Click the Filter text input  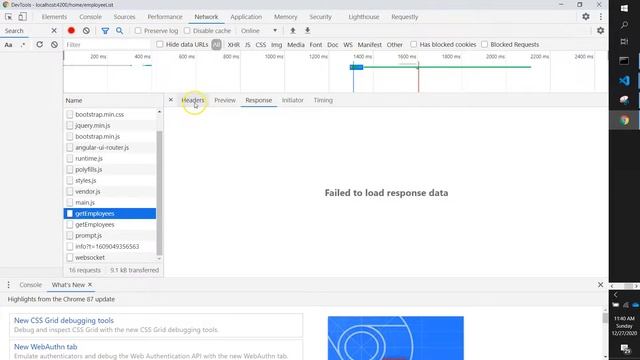[108, 44]
